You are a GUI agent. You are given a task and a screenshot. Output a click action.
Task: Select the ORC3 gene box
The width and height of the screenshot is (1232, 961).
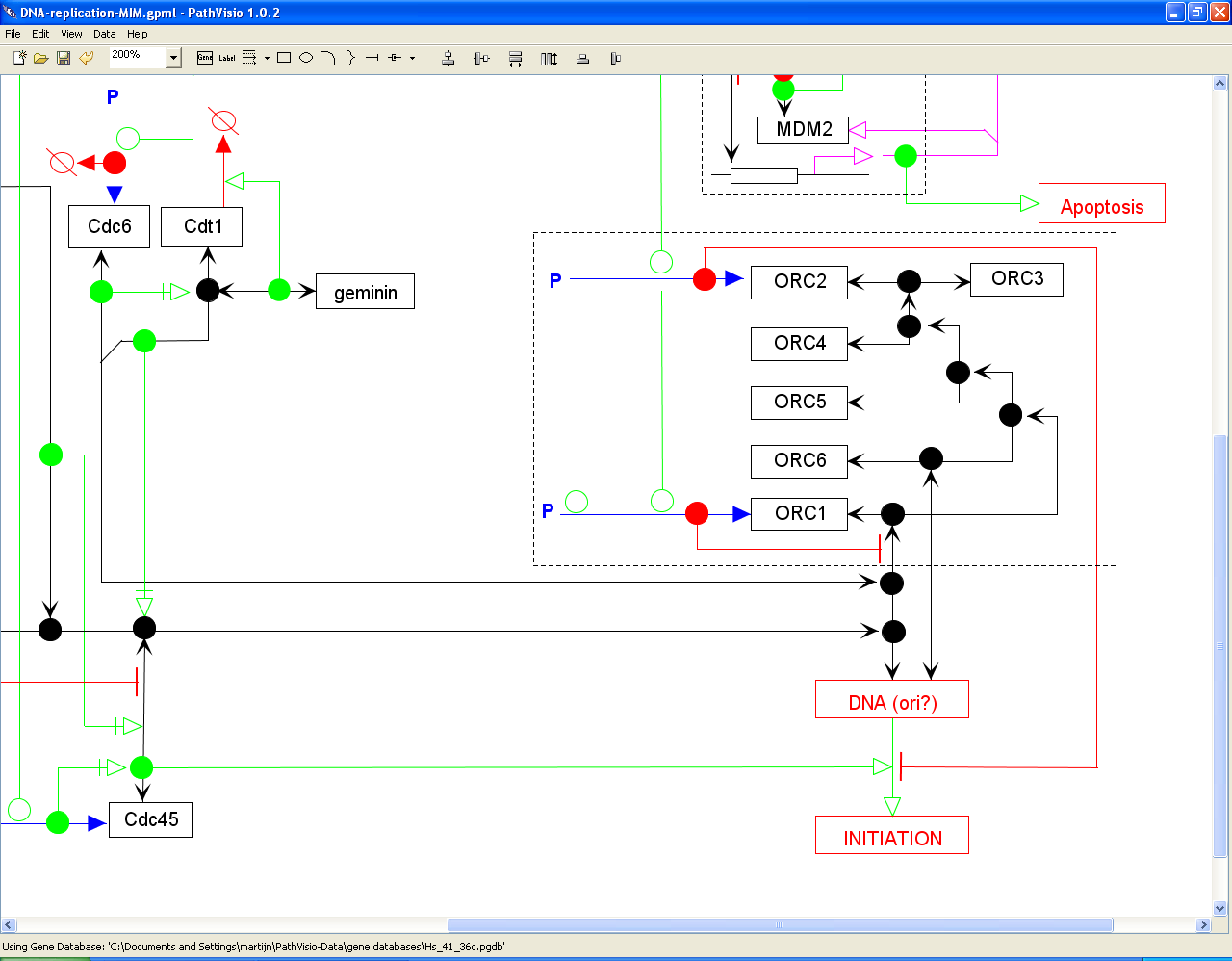(x=1017, y=279)
